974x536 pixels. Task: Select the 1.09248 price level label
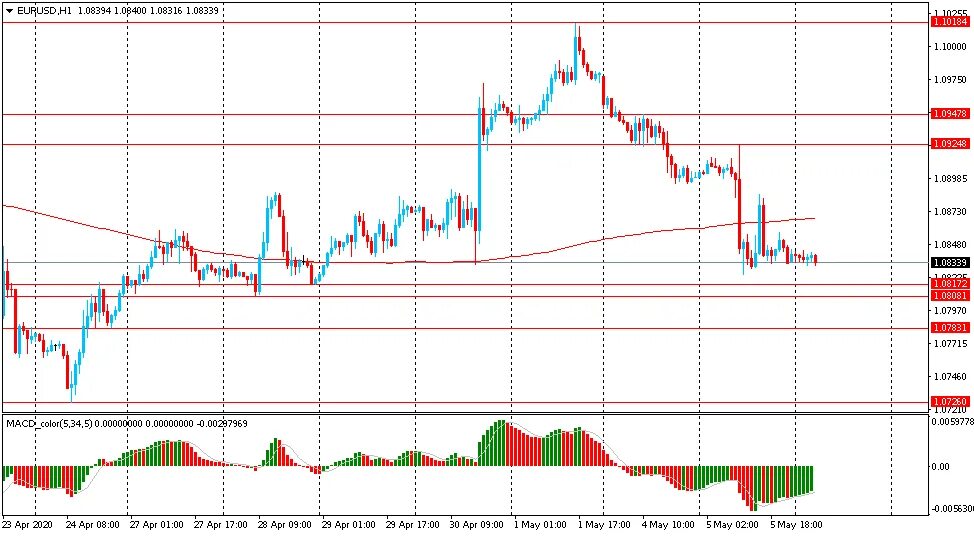coord(950,144)
